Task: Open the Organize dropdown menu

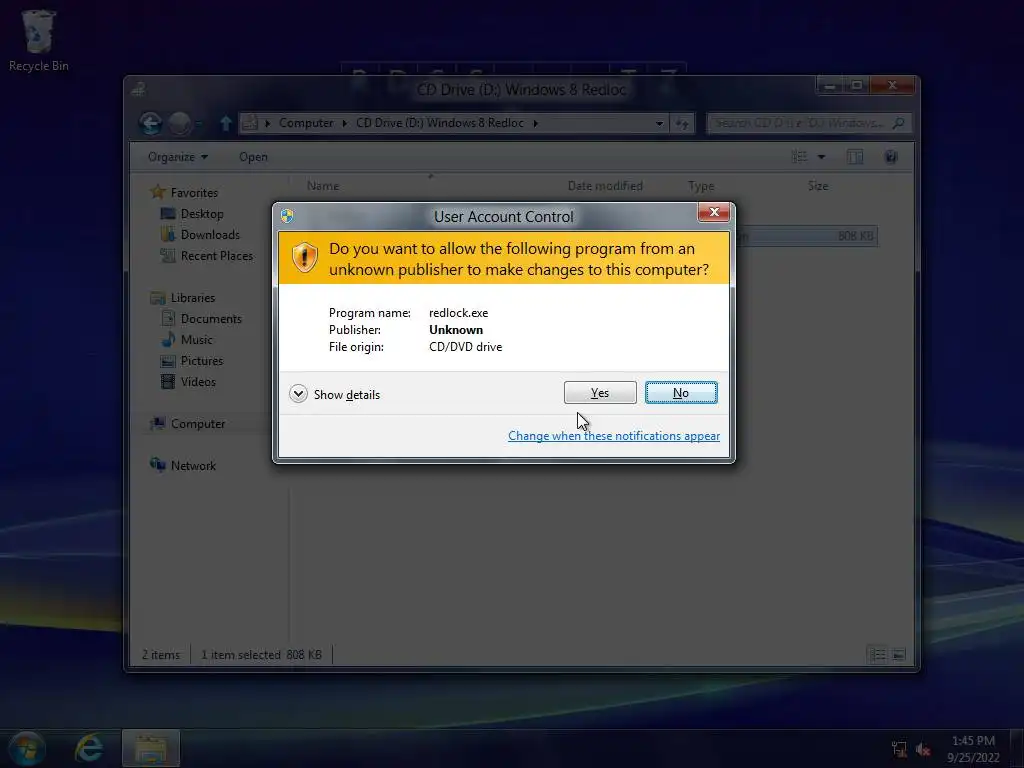Action: click(x=177, y=157)
